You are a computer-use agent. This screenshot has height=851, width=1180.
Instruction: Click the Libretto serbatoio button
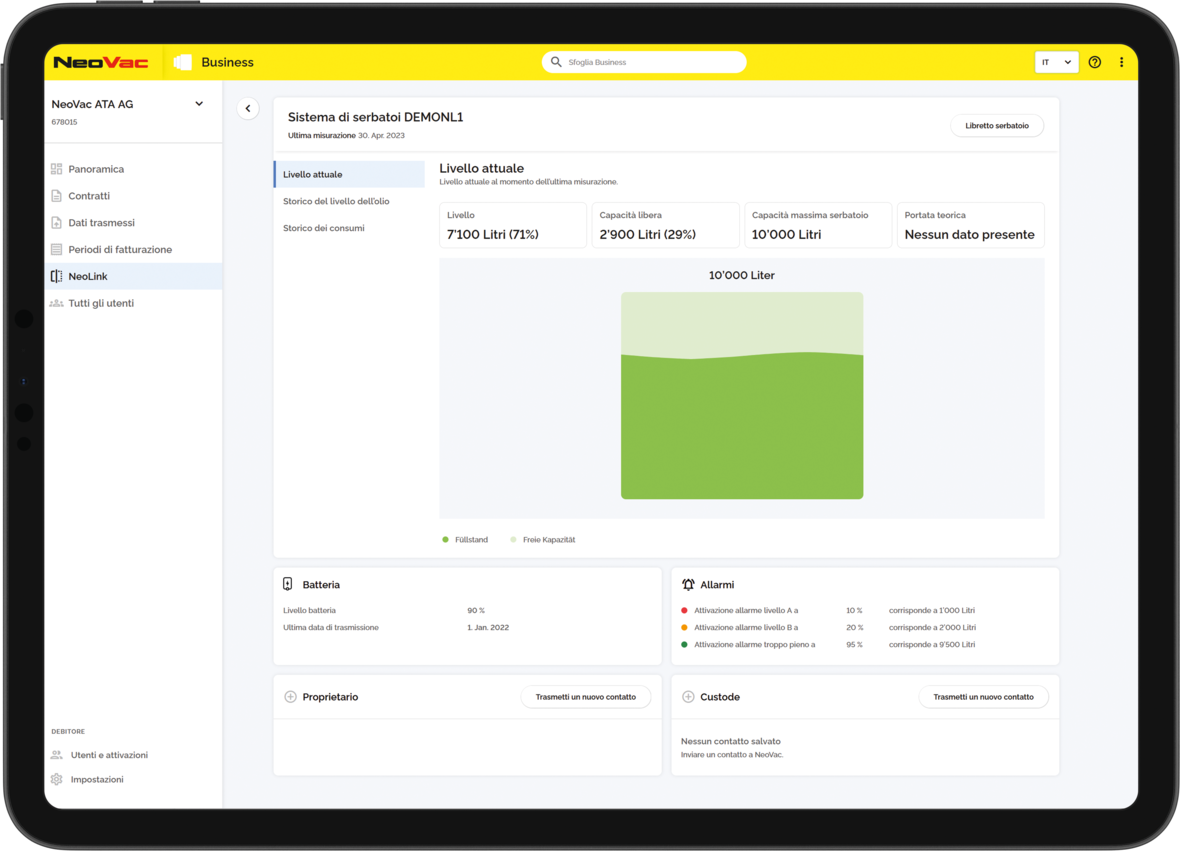tap(996, 126)
